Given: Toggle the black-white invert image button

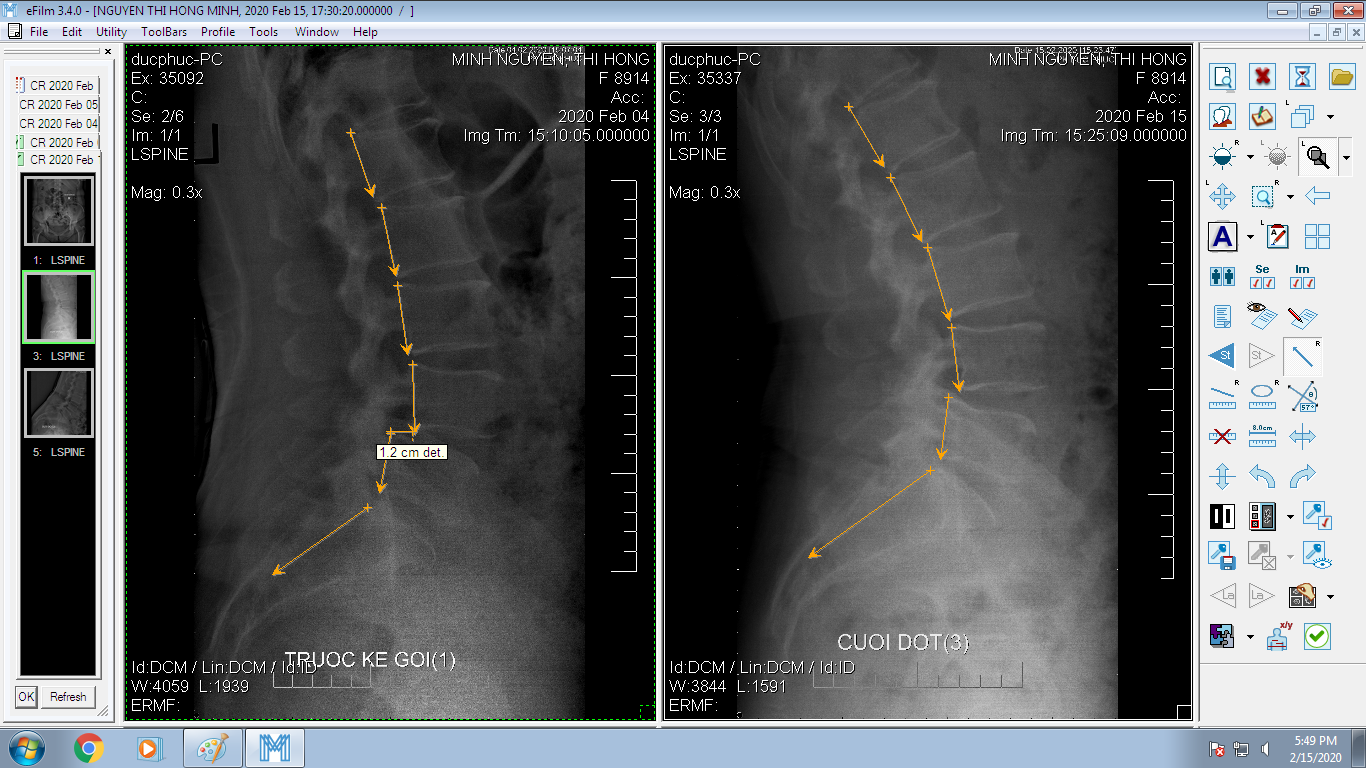Looking at the screenshot, I should coord(1222,517).
